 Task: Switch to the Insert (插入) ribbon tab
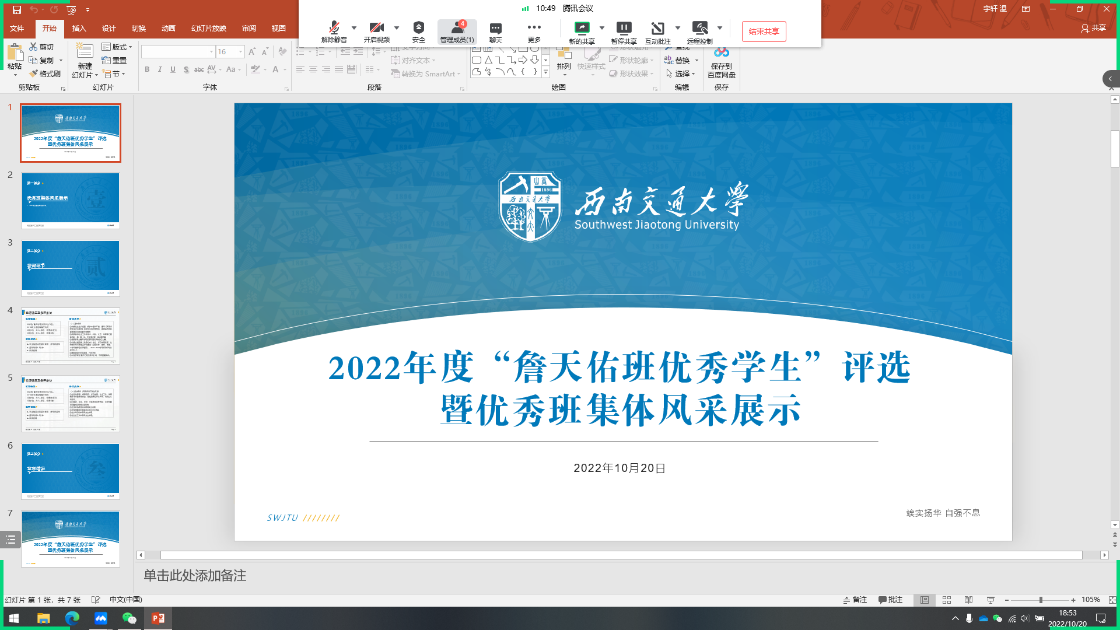(x=79, y=28)
